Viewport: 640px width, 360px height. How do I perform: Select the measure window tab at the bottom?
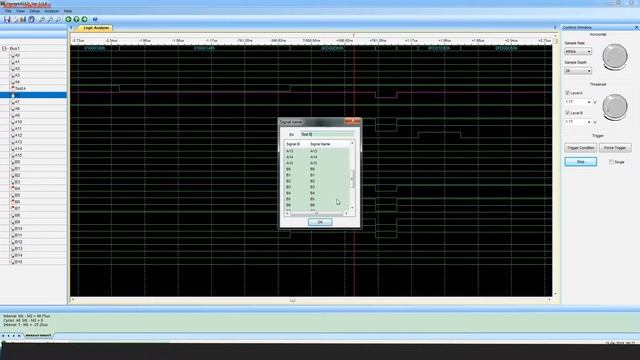38,336
